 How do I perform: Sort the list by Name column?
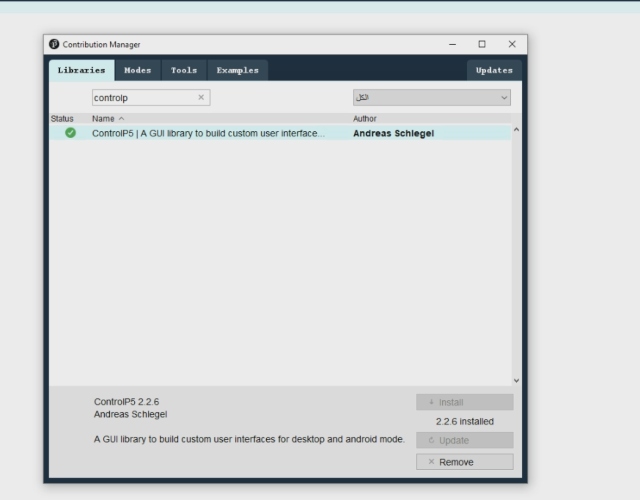(103, 119)
